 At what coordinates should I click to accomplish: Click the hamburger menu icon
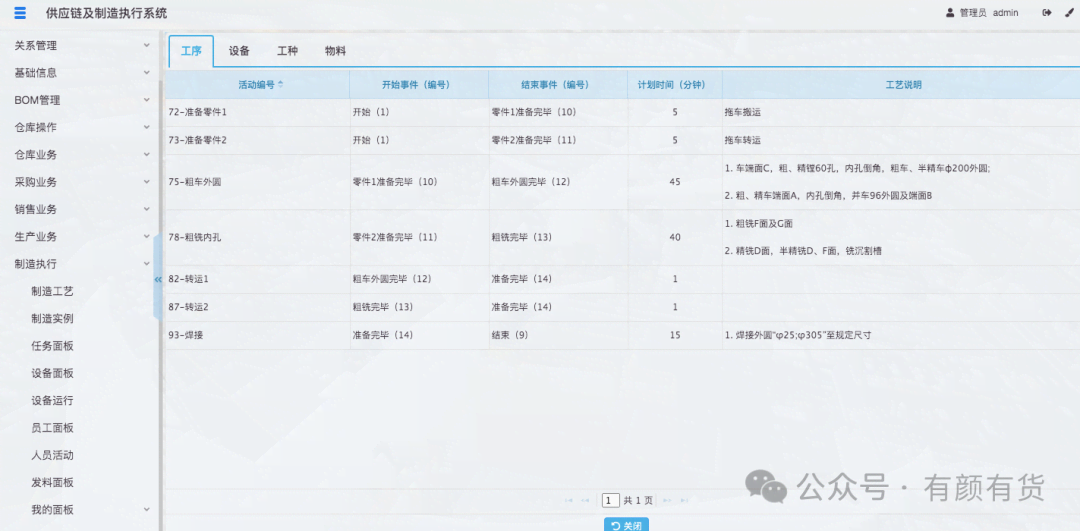[x=20, y=13]
